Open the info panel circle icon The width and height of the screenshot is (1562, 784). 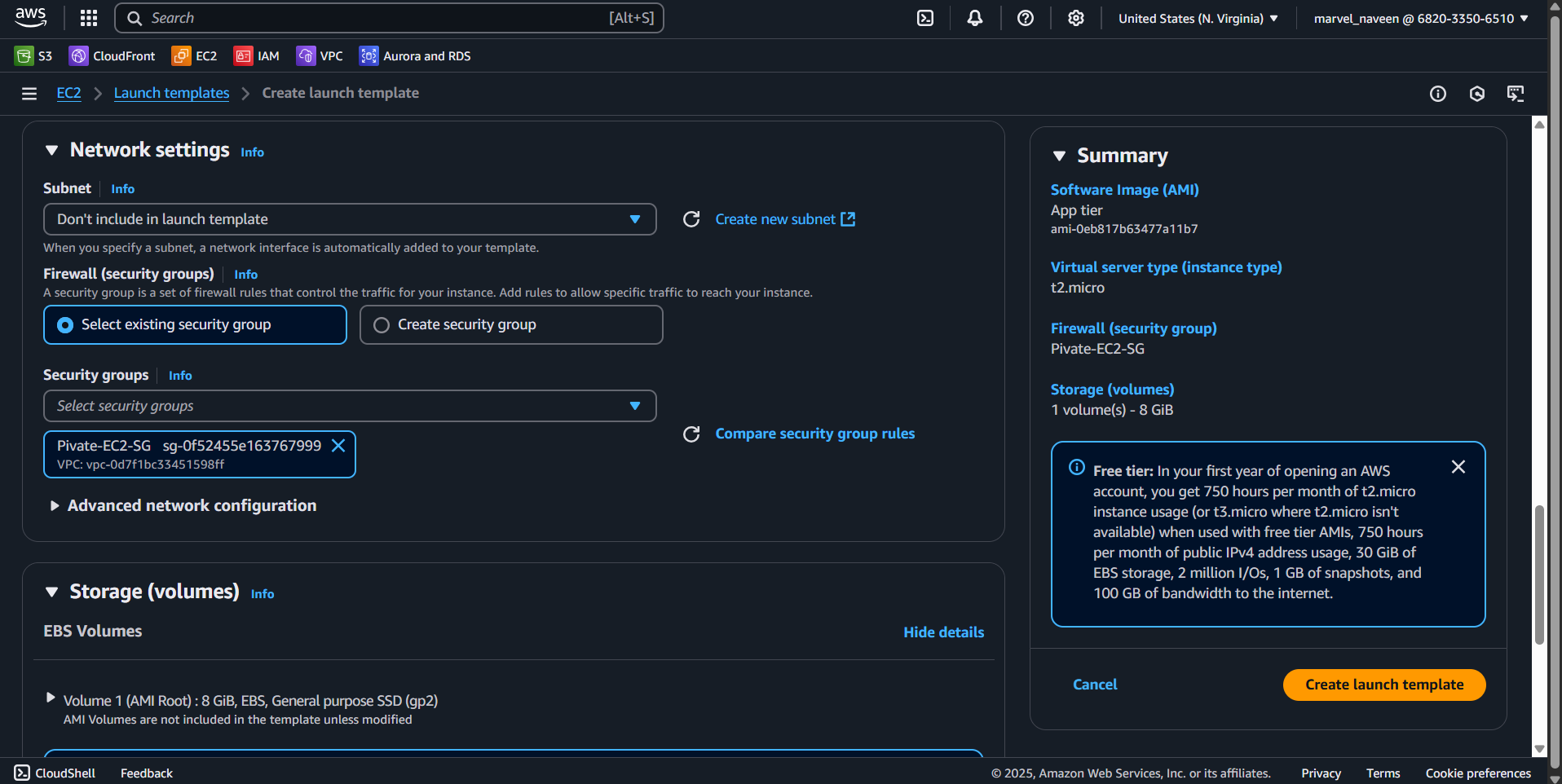pyautogui.click(x=1438, y=94)
